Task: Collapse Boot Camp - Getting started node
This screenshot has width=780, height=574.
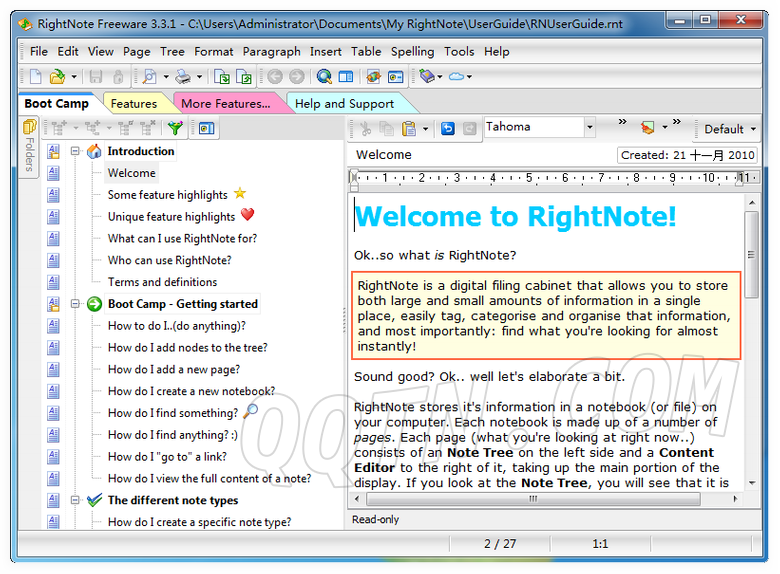Action: coord(75,304)
